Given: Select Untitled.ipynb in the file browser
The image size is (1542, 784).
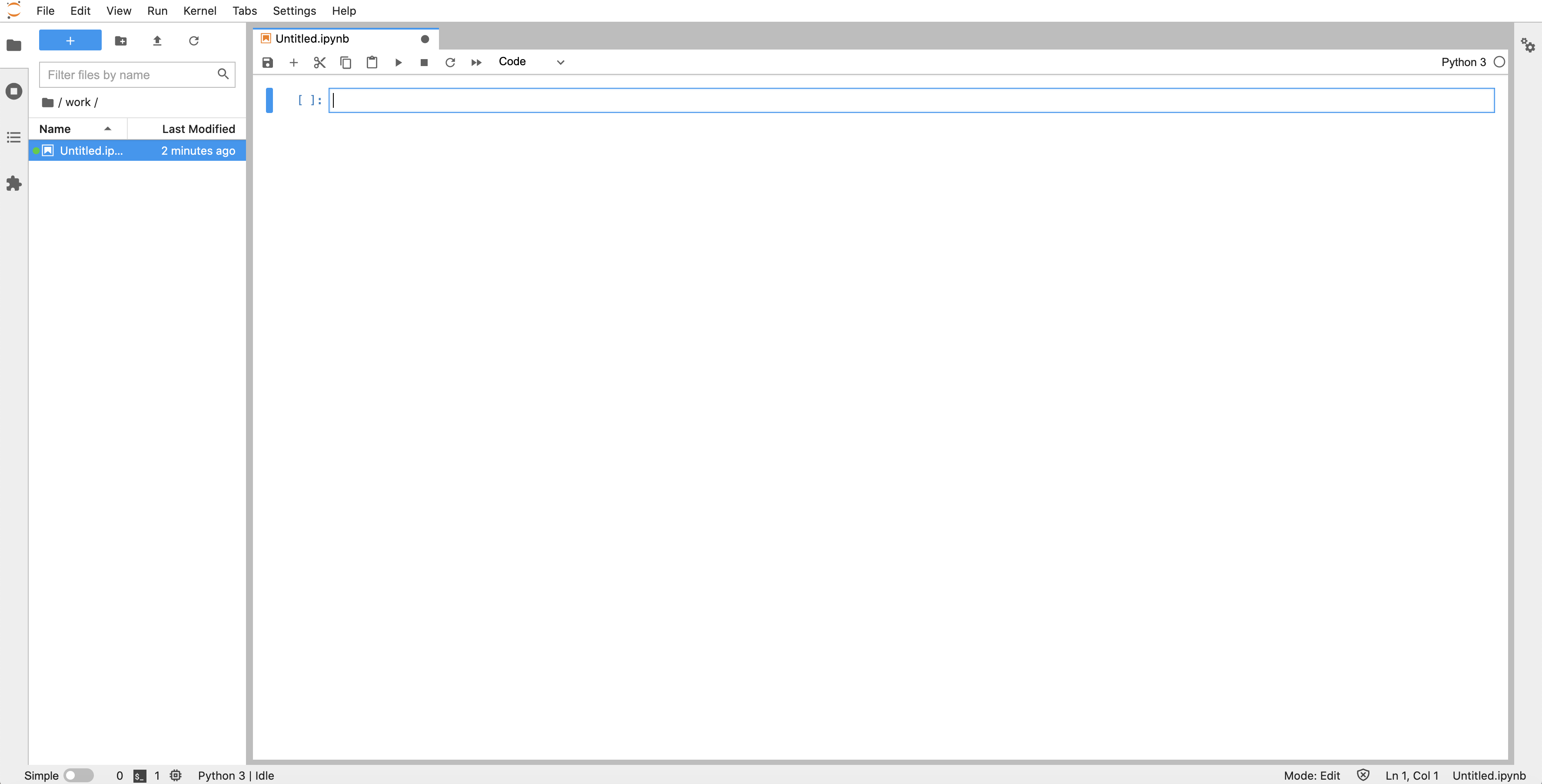Looking at the screenshot, I should click(x=92, y=151).
